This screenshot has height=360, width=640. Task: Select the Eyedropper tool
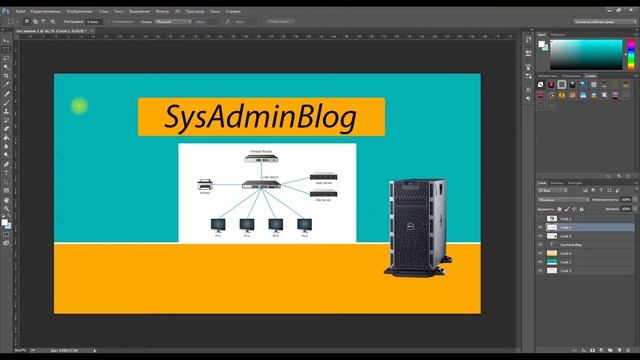(x=6, y=84)
